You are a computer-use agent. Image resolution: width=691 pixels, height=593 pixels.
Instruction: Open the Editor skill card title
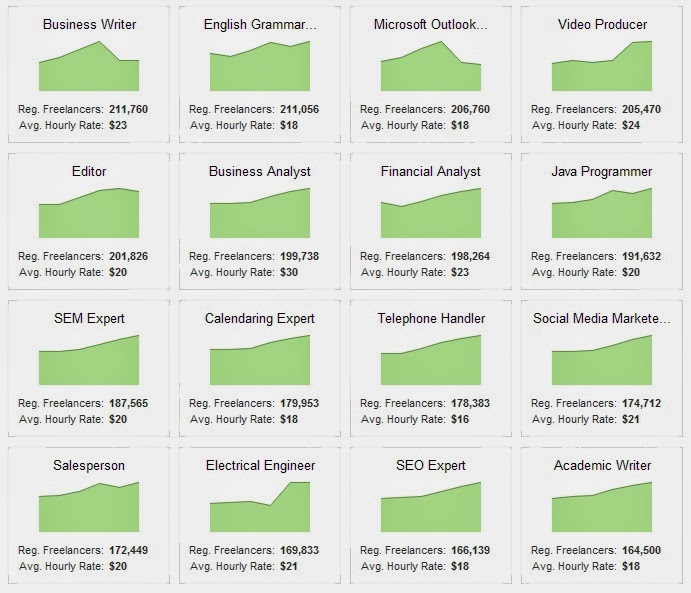(89, 171)
